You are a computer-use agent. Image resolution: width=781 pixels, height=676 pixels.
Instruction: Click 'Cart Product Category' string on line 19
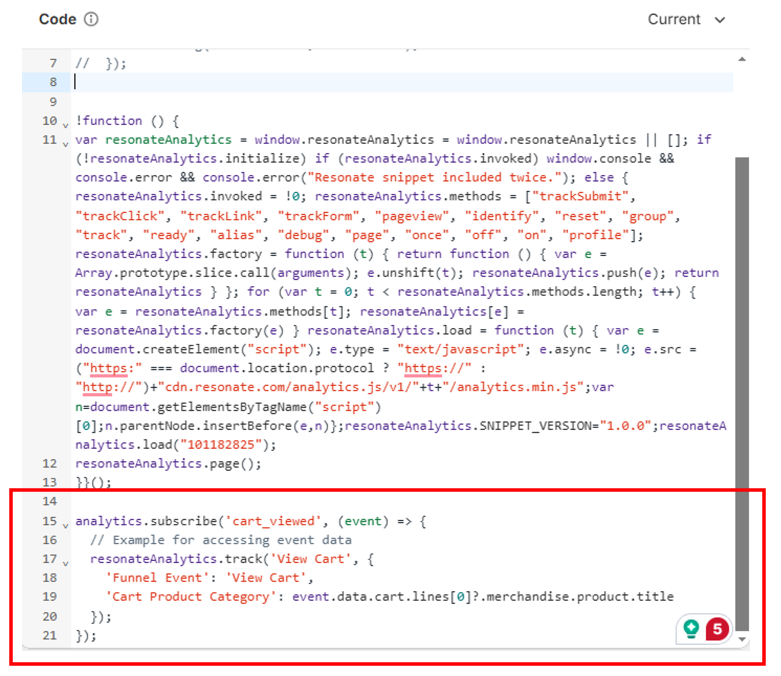191,597
